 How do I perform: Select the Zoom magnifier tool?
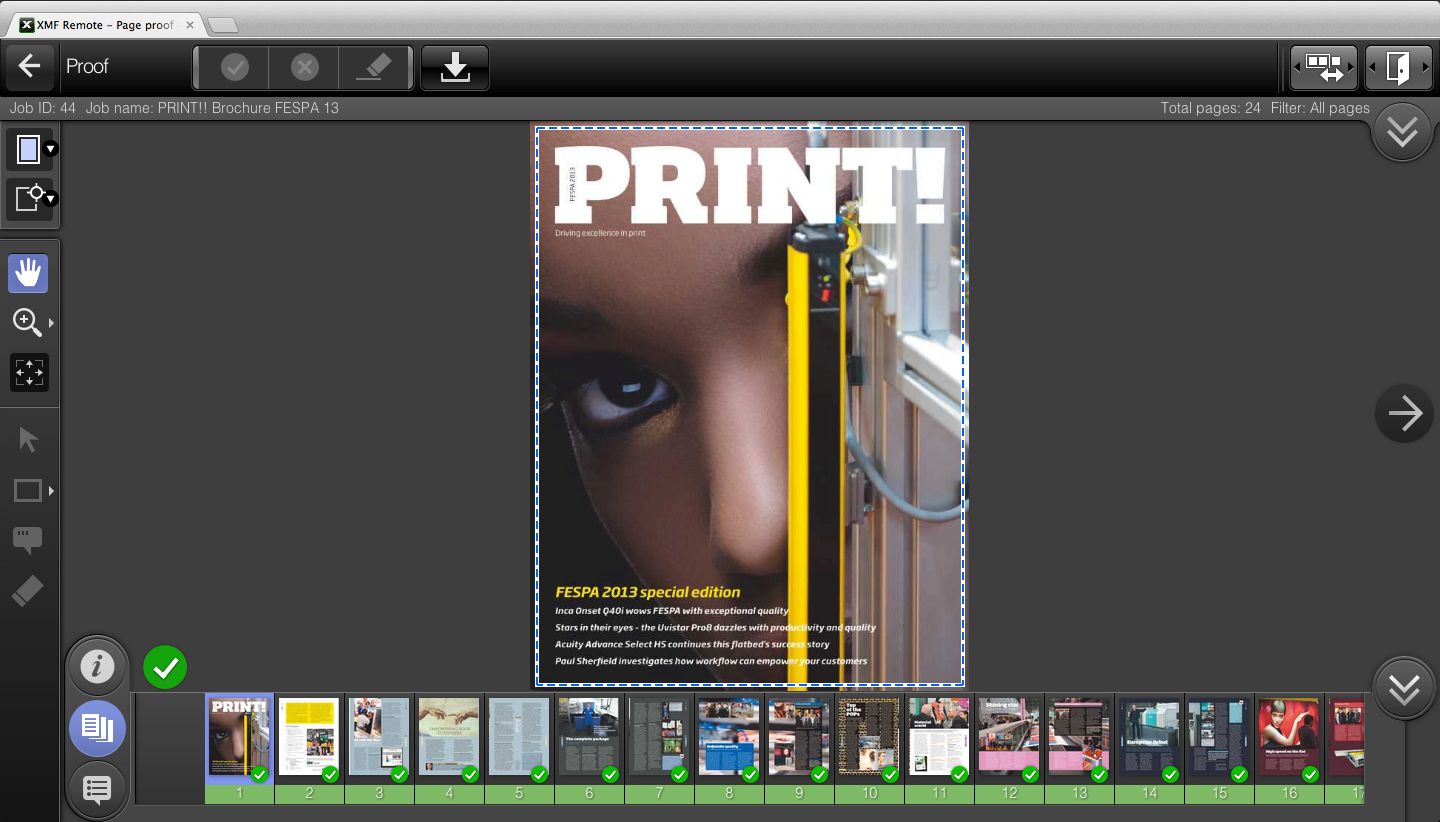coord(26,322)
